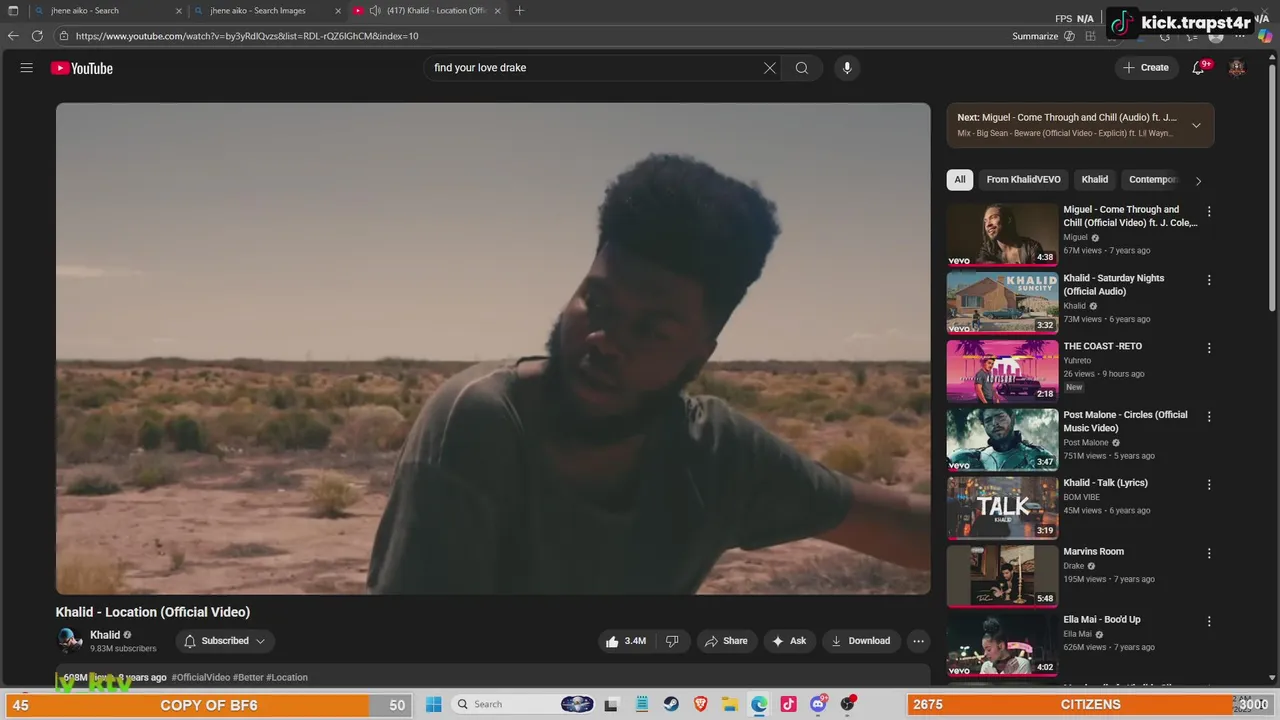Click the #OfficialVideo hashtag
1280x720 pixels.
click(201, 678)
